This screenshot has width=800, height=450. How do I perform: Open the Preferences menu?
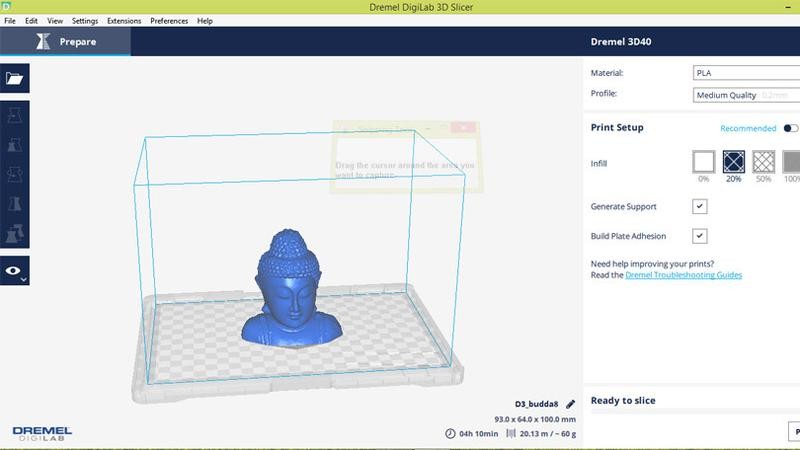pyautogui.click(x=169, y=20)
